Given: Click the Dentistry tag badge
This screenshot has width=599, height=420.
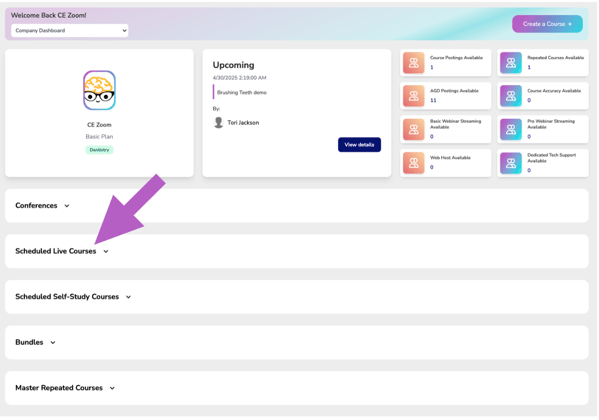Looking at the screenshot, I should coord(99,150).
